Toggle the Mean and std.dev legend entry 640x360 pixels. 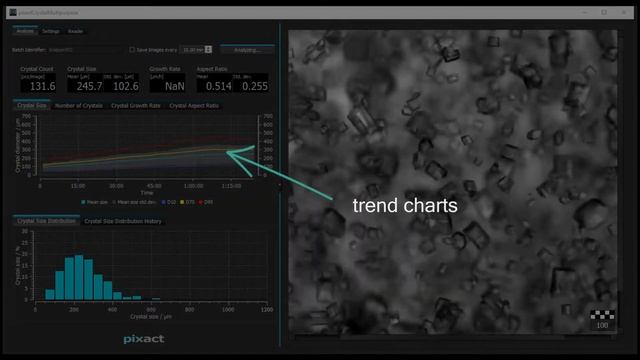tap(134, 202)
